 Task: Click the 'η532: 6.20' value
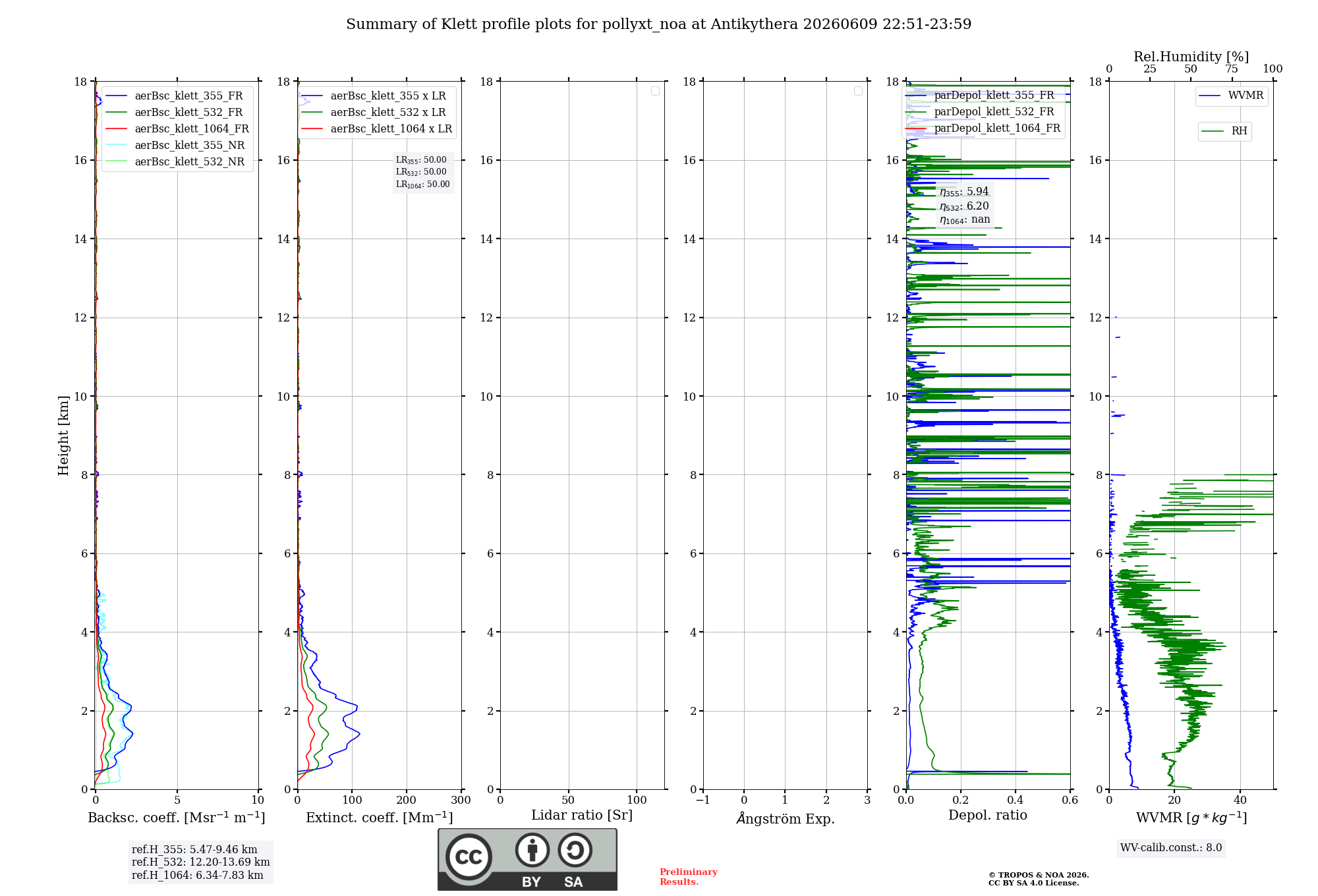point(964,206)
